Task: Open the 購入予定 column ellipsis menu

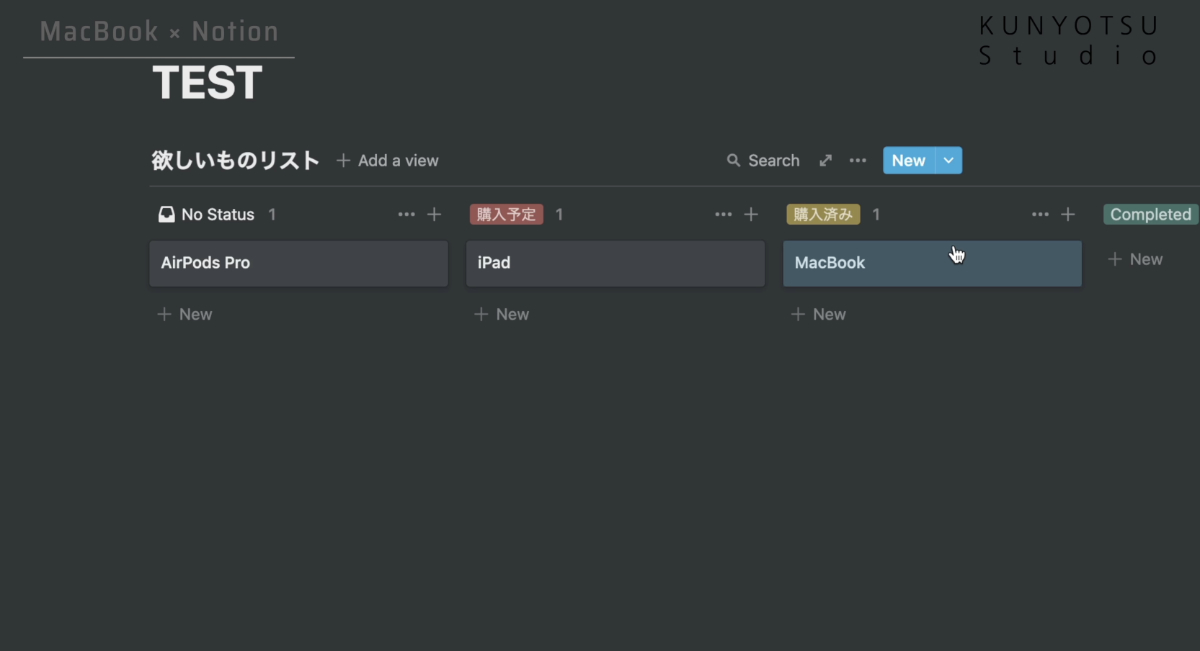Action: tap(723, 214)
